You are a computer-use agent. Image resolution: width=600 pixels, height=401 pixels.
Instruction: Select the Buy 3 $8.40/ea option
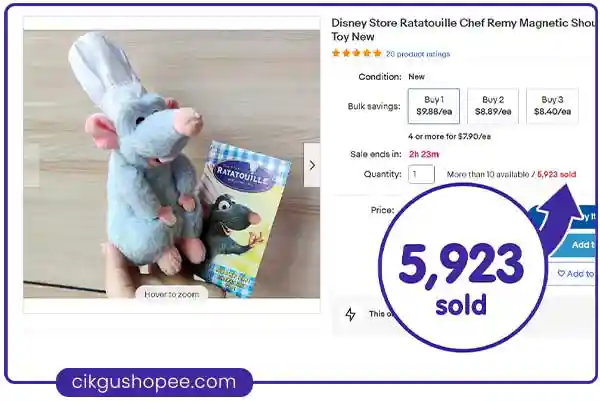pos(552,106)
